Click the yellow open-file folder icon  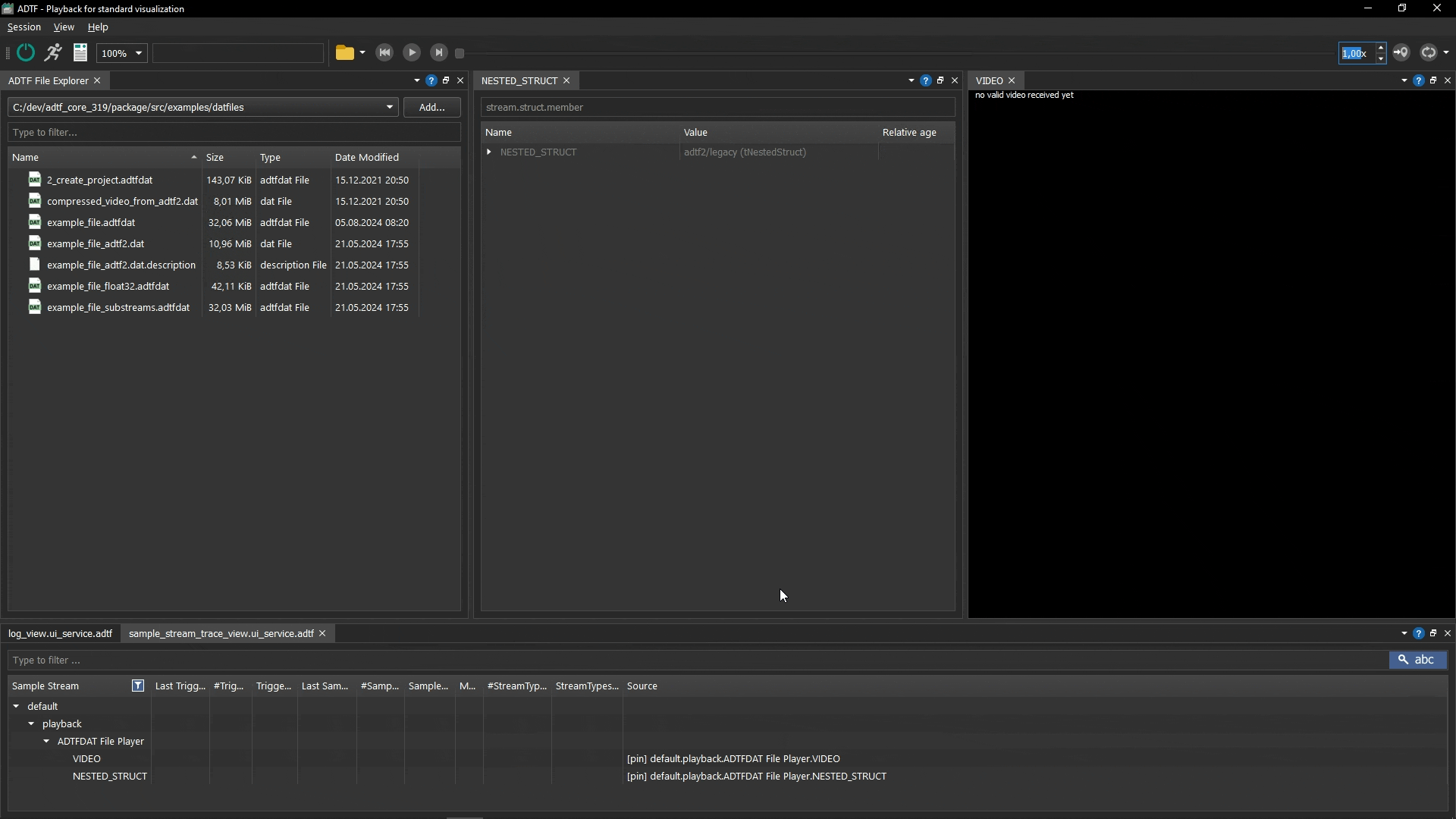[345, 52]
